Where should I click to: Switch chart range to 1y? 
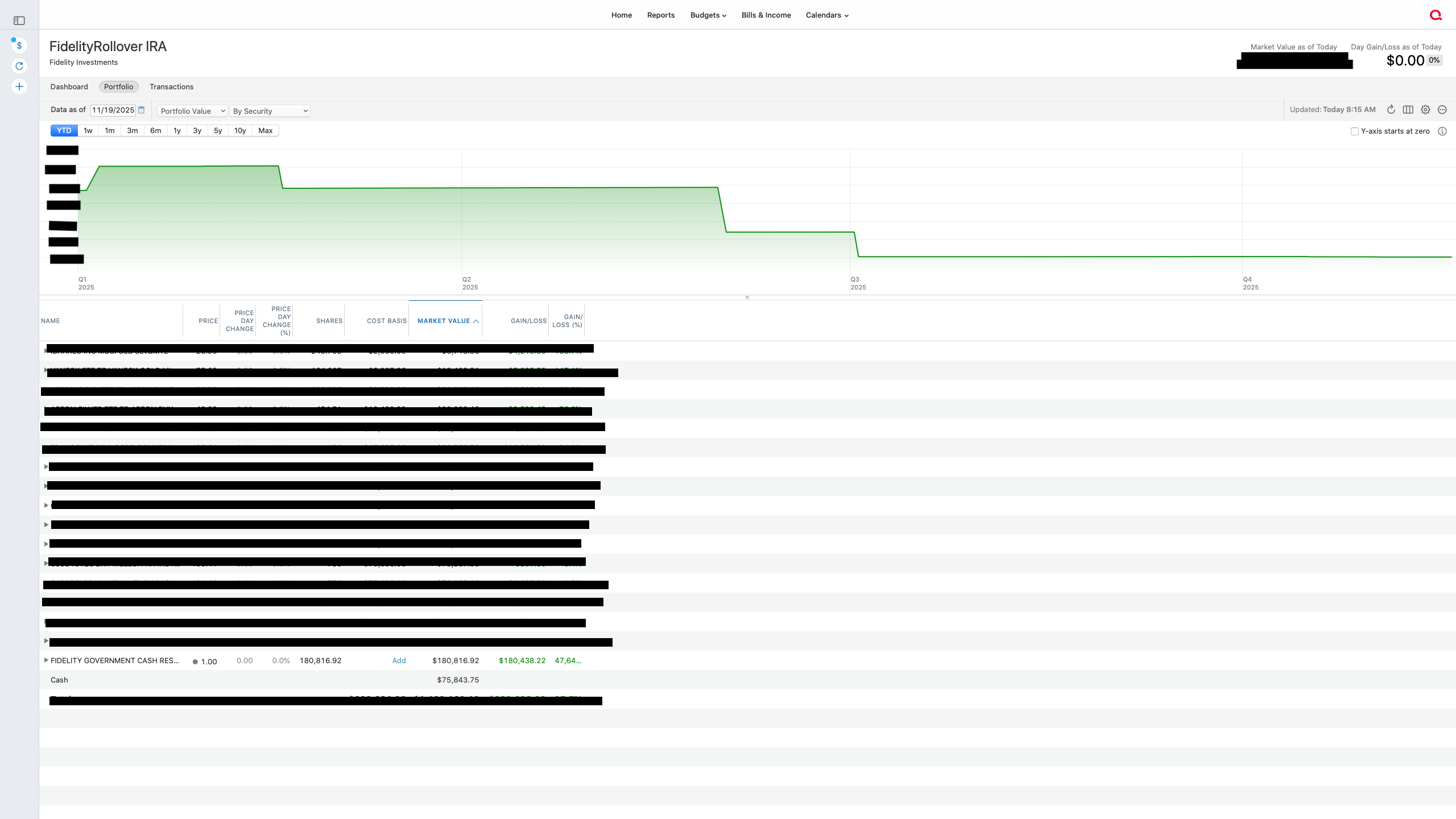(177, 131)
